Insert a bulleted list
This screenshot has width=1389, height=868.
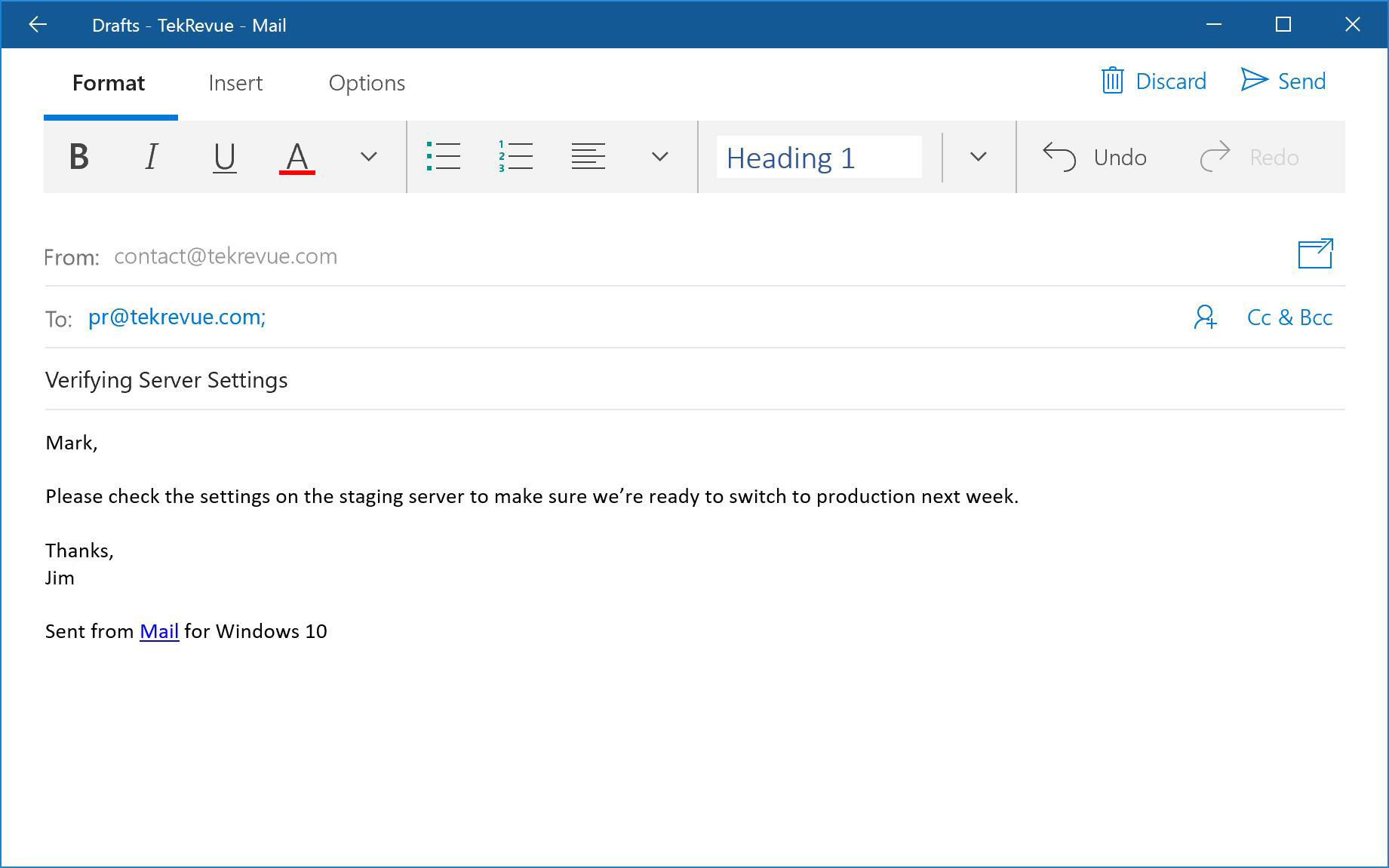[x=444, y=156]
